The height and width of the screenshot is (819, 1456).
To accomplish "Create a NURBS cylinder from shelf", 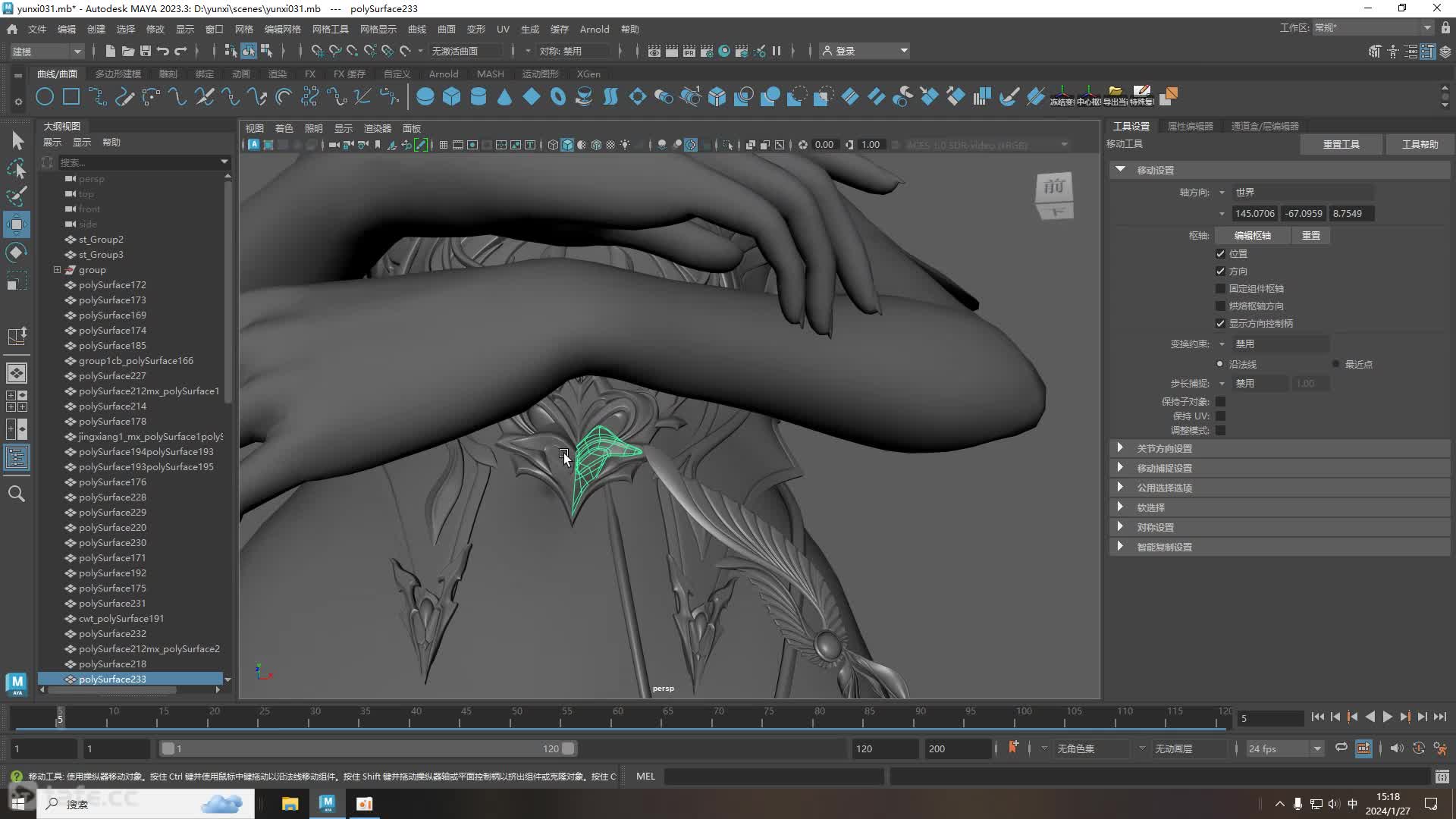I will coord(479,97).
